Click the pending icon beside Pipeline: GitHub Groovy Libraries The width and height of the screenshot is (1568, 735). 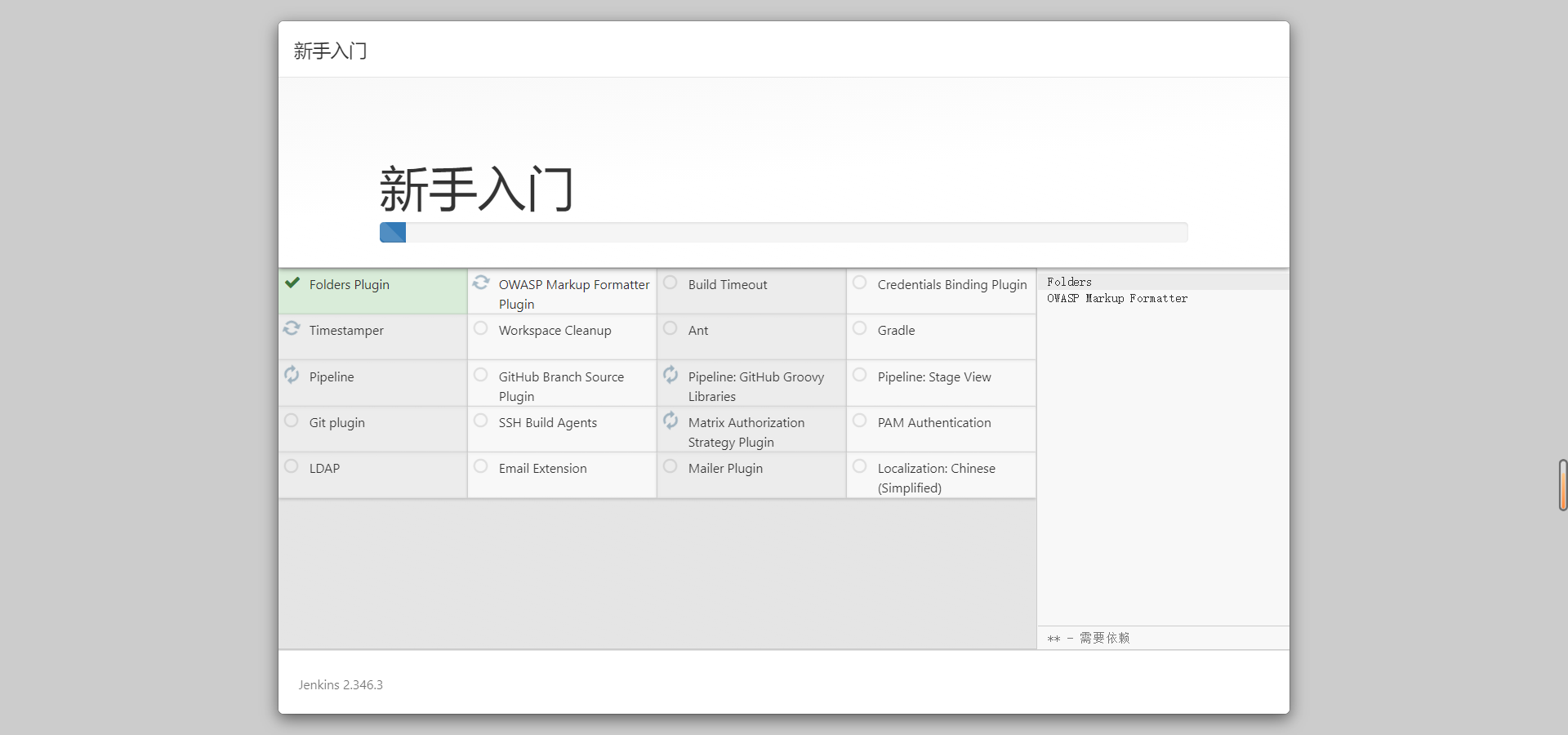670,375
